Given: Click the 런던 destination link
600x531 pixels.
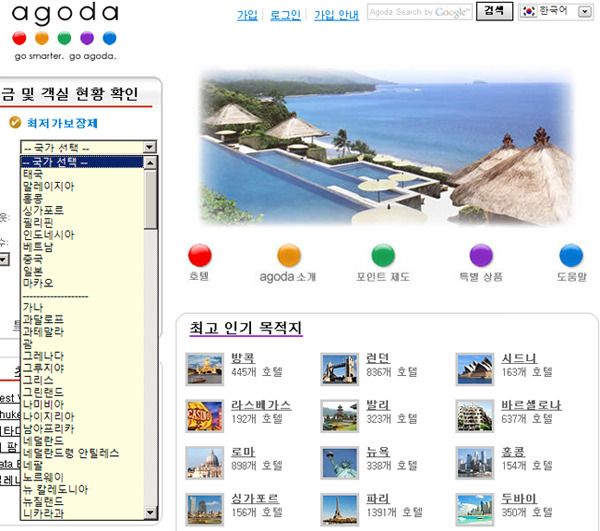Looking at the screenshot, I should click(378, 358).
